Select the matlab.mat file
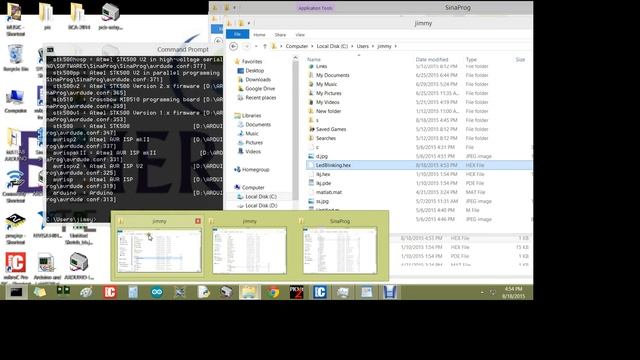Screen dimensions: 640x360 [x=419, y=192]
